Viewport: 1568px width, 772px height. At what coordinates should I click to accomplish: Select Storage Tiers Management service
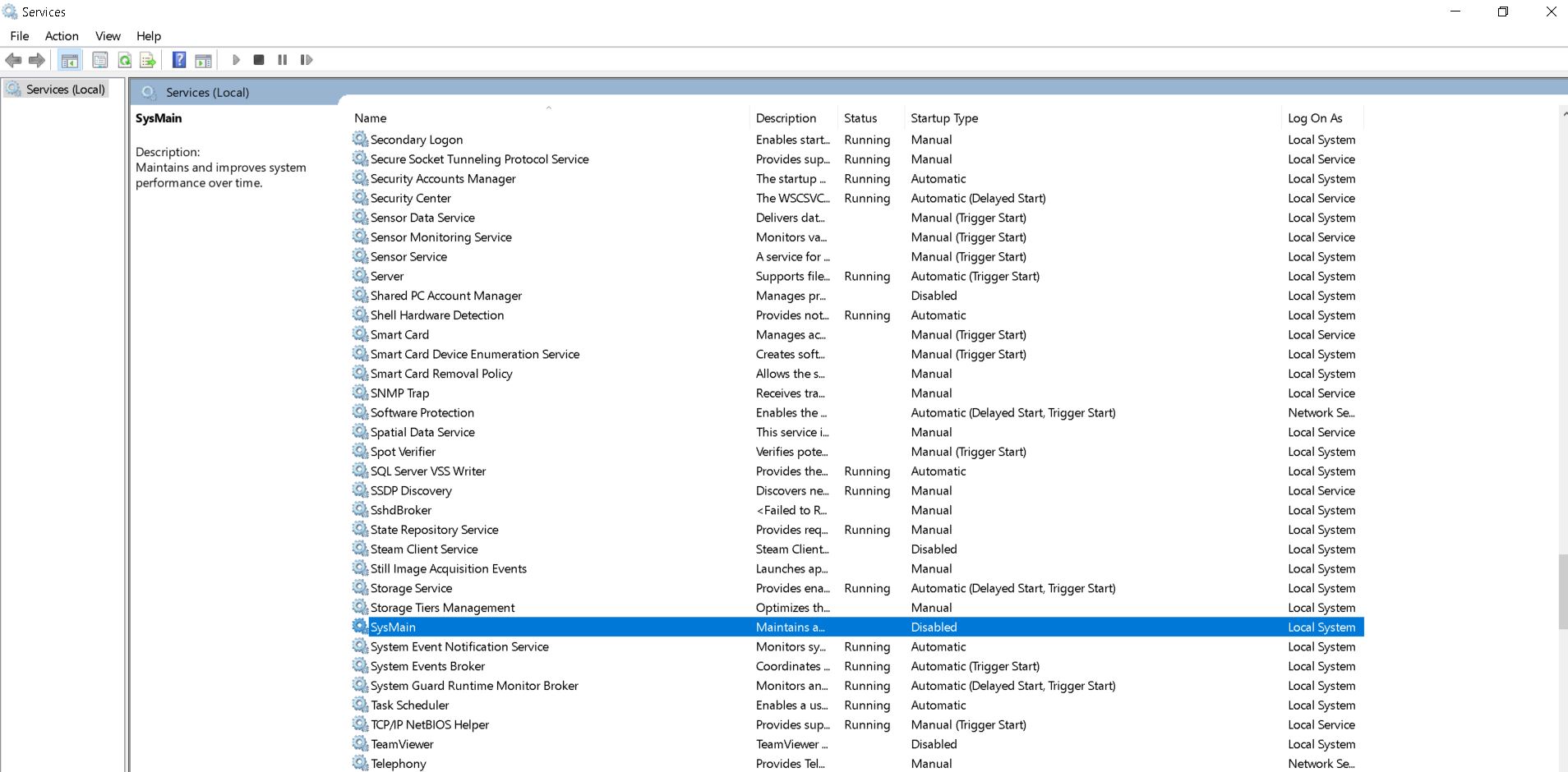point(857,608)
